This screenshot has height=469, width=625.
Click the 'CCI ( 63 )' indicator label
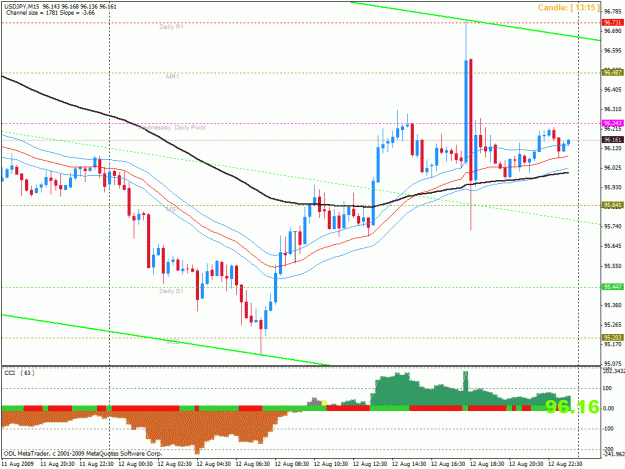pos(19,373)
